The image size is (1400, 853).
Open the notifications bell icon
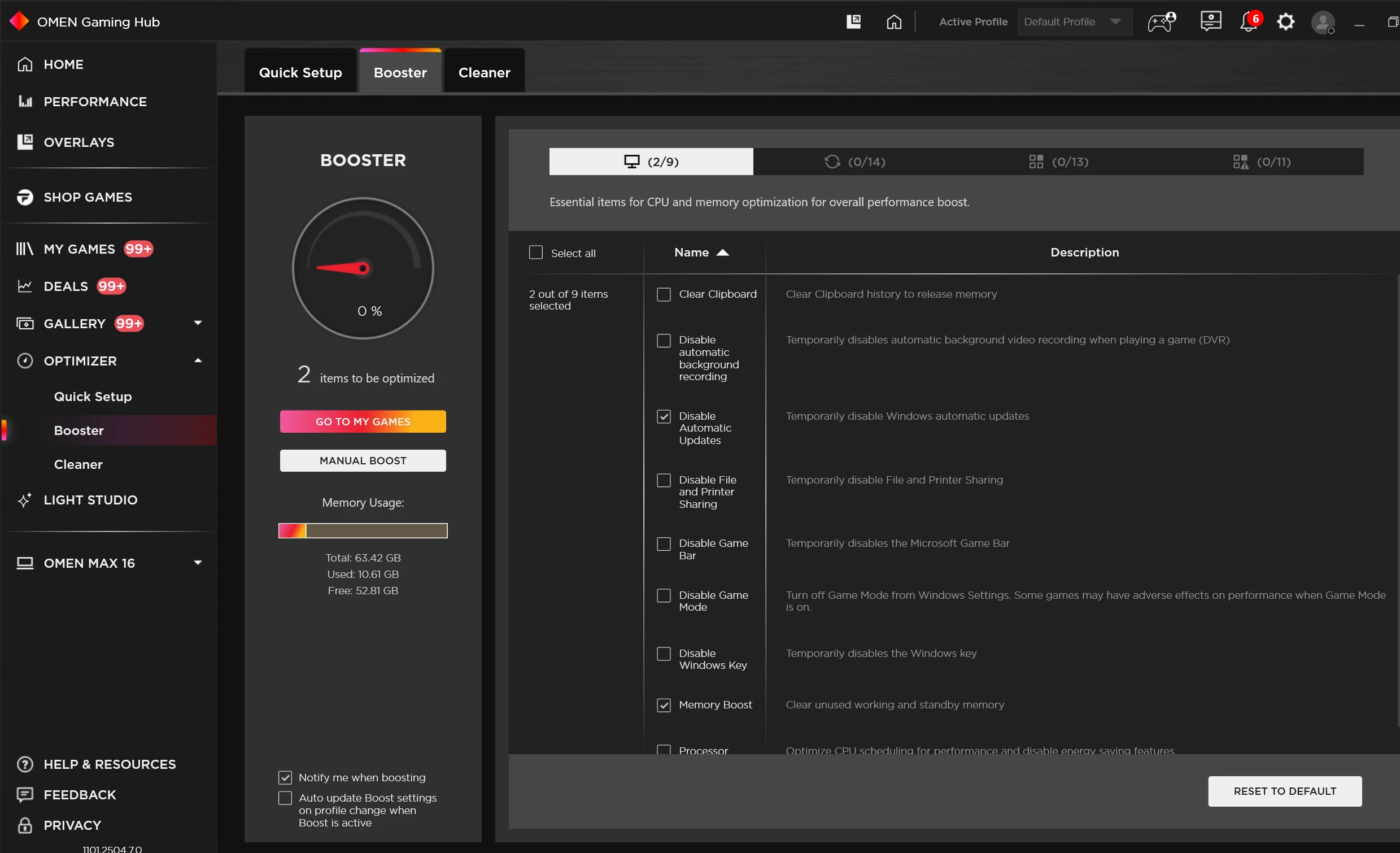(x=1248, y=21)
